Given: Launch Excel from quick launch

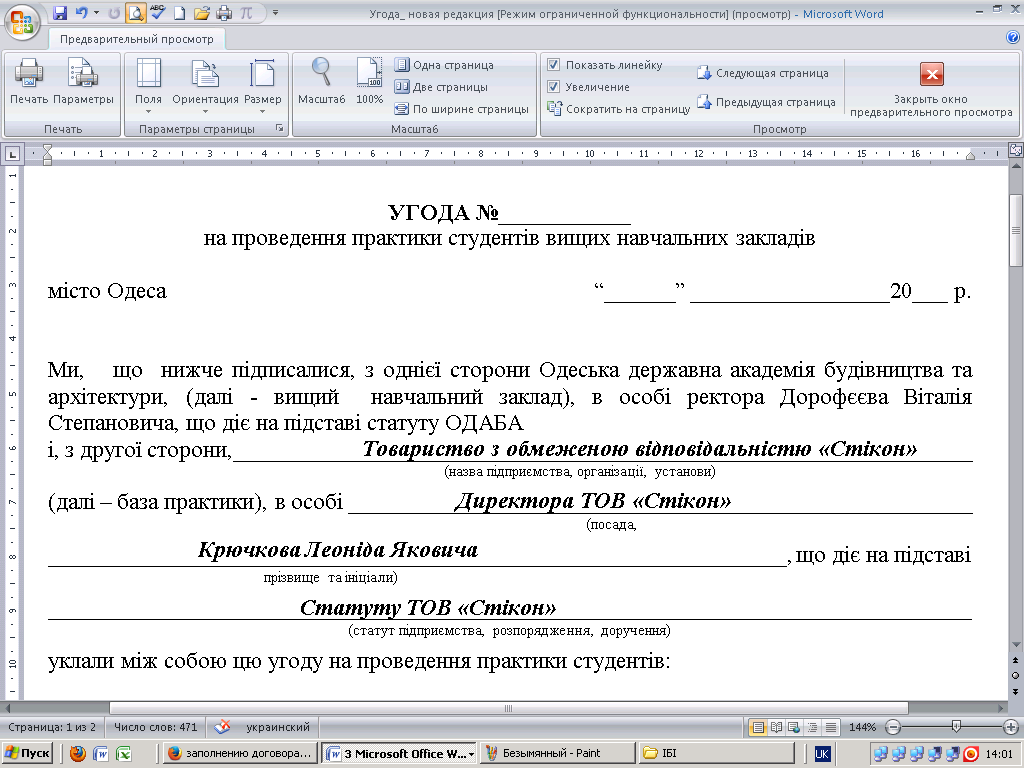Looking at the screenshot, I should coord(123,754).
